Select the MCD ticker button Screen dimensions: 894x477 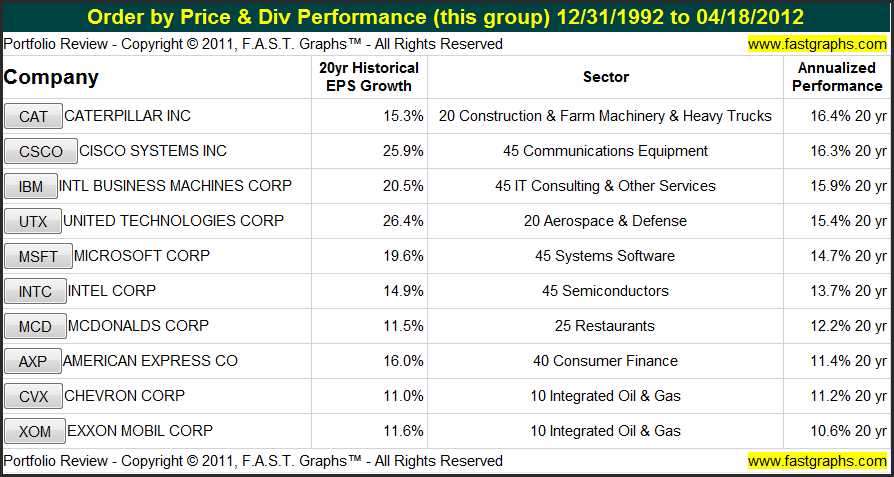(x=35, y=327)
